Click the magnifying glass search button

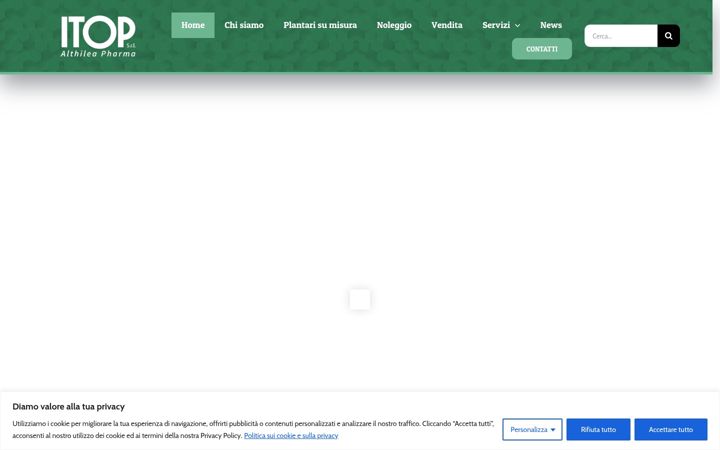click(x=669, y=36)
